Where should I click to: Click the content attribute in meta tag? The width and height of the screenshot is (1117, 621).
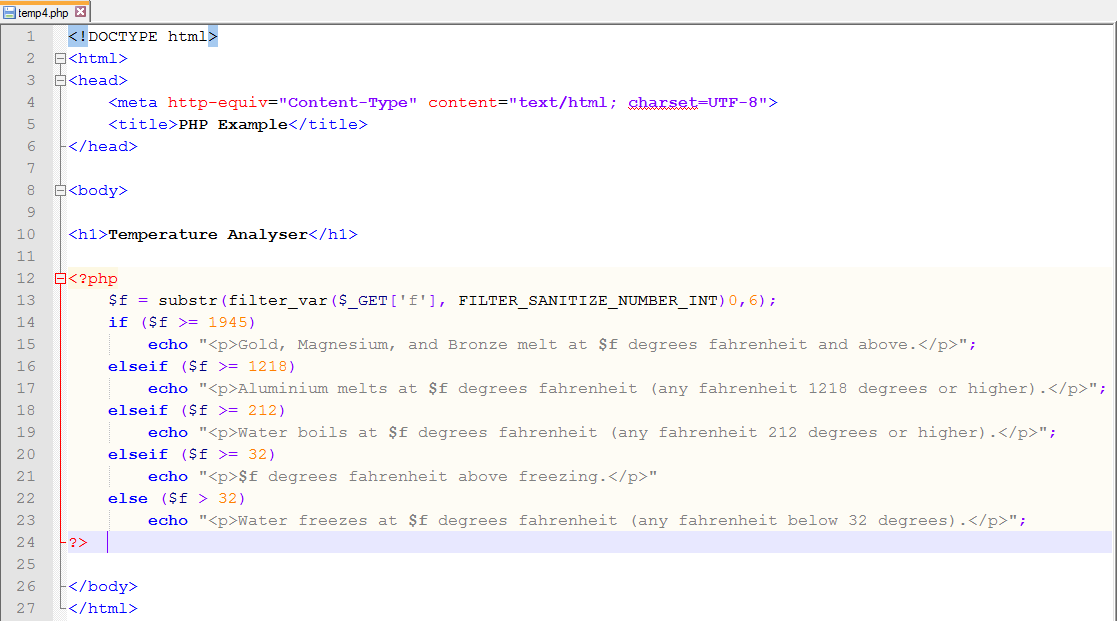pyautogui.click(x=462, y=103)
